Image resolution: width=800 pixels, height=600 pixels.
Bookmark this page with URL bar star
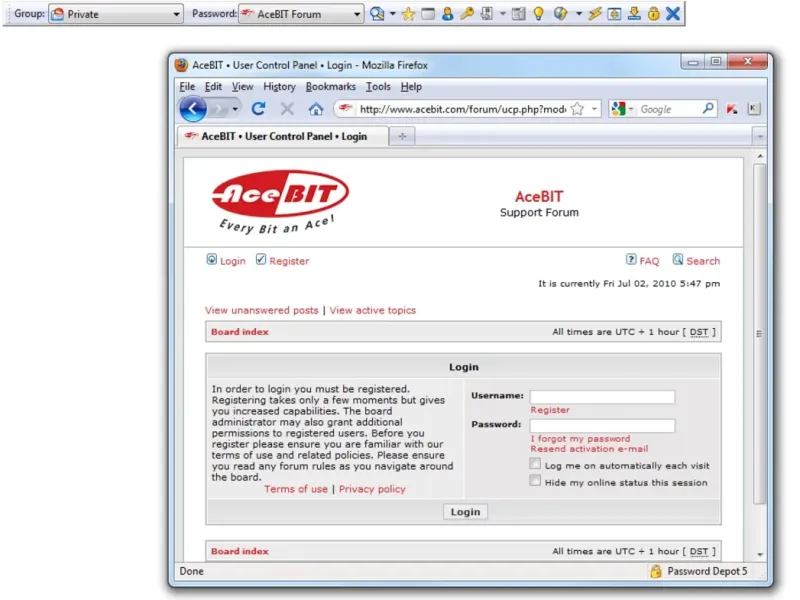point(577,109)
